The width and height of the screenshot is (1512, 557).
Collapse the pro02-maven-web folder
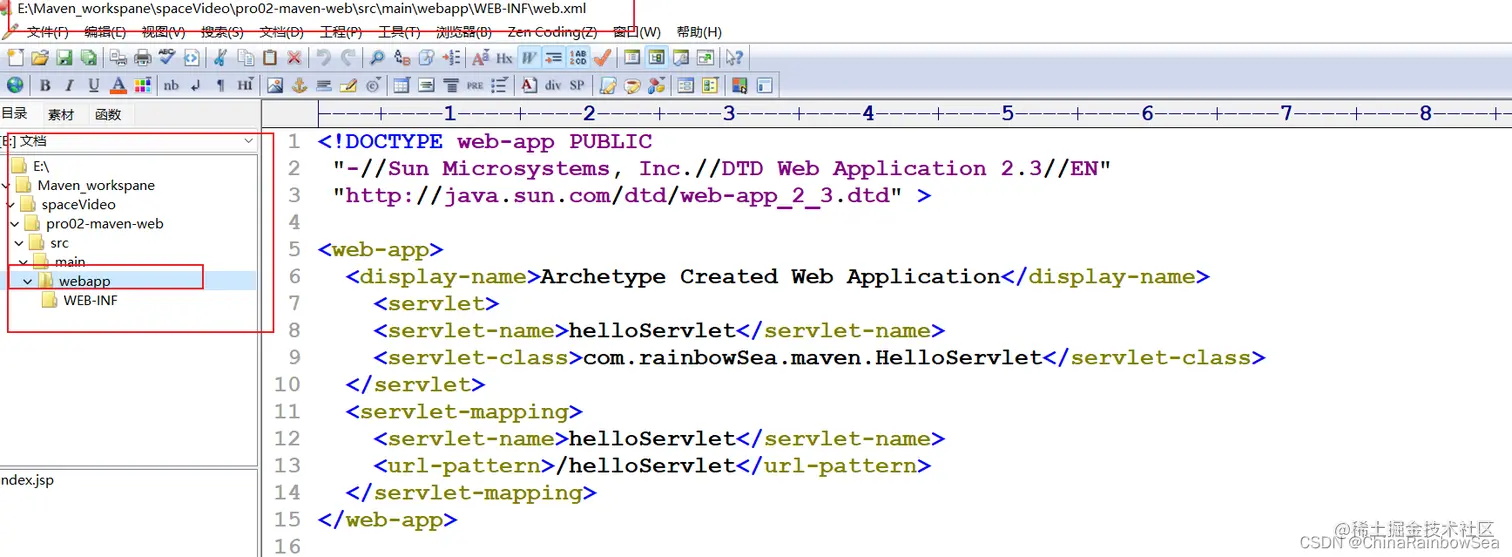14,223
